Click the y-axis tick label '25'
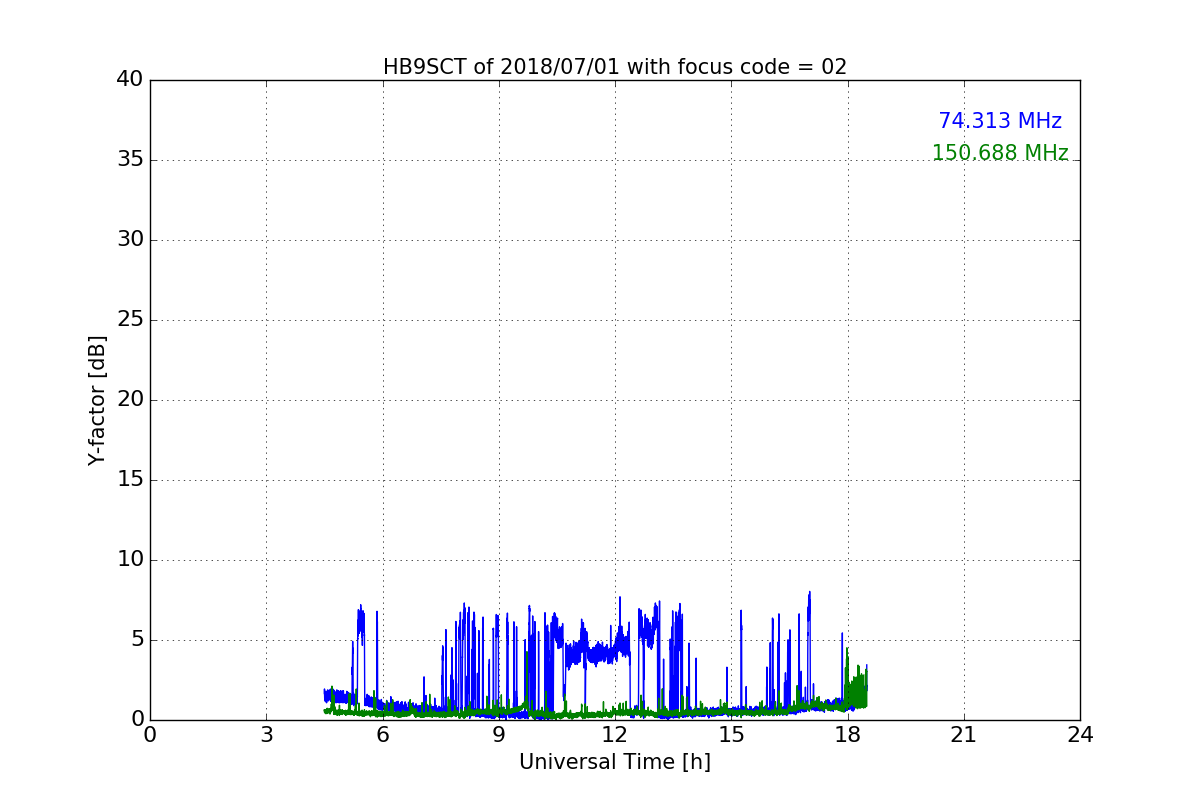 (x=130, y=320)
